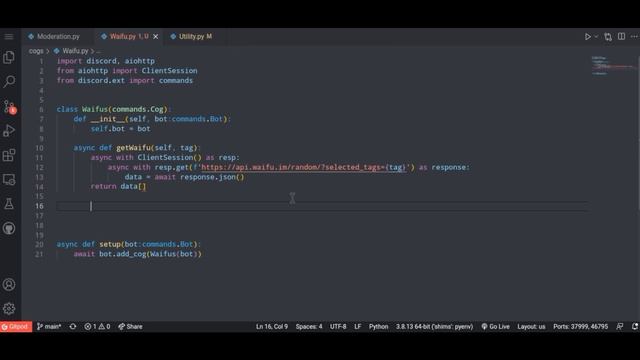Image resolution: width=640 pixels, height=360 pixels.
Task: Click the feedback icon in status bar
Action: point(620,327)
